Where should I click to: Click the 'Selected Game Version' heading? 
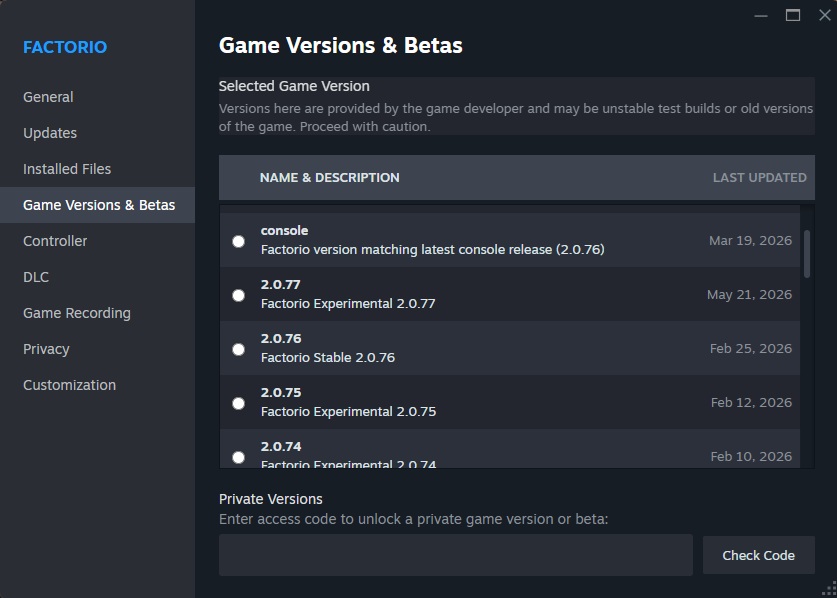pos(294,86)
